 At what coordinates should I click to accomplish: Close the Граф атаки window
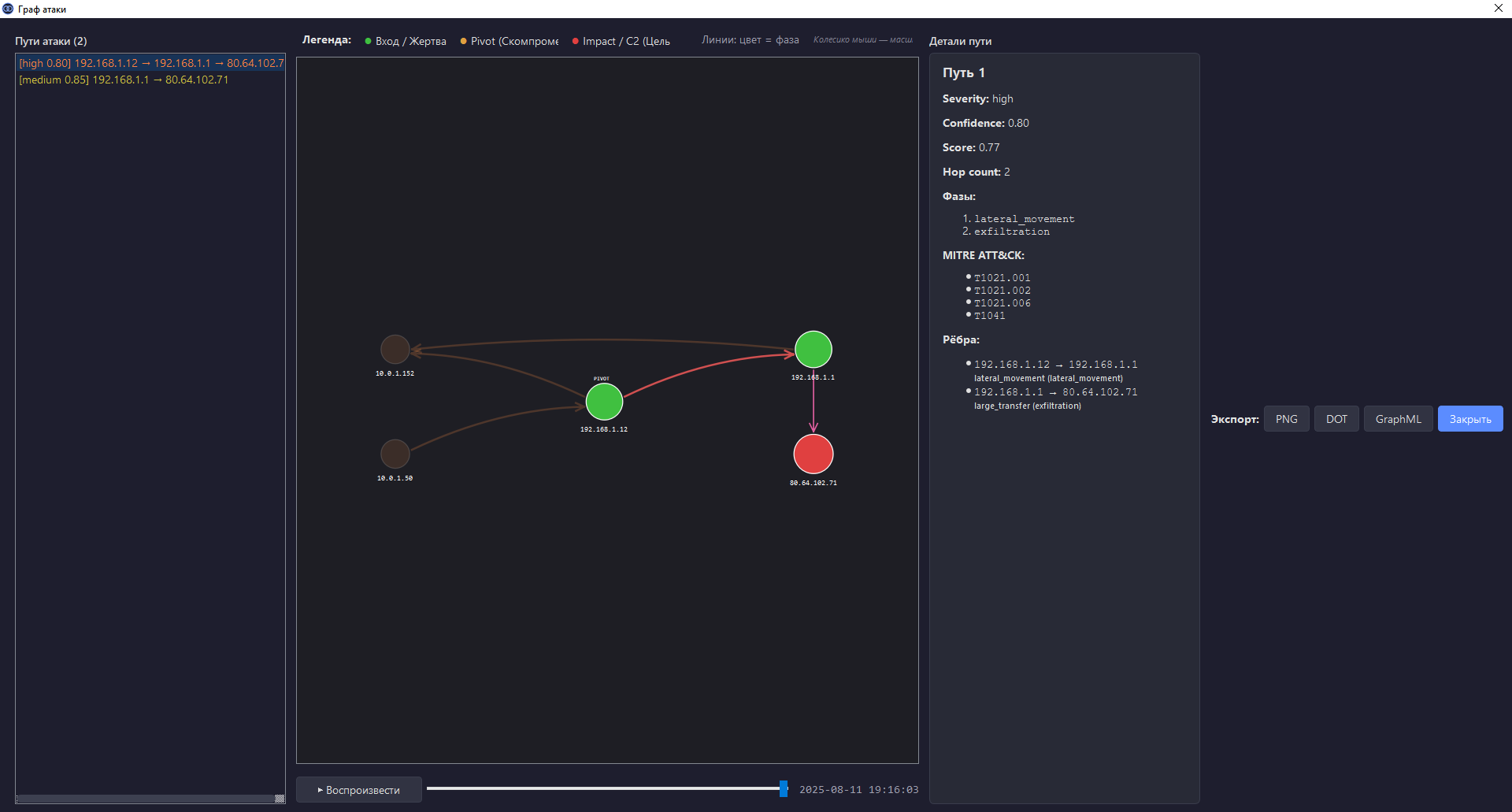click(1499, 9)
